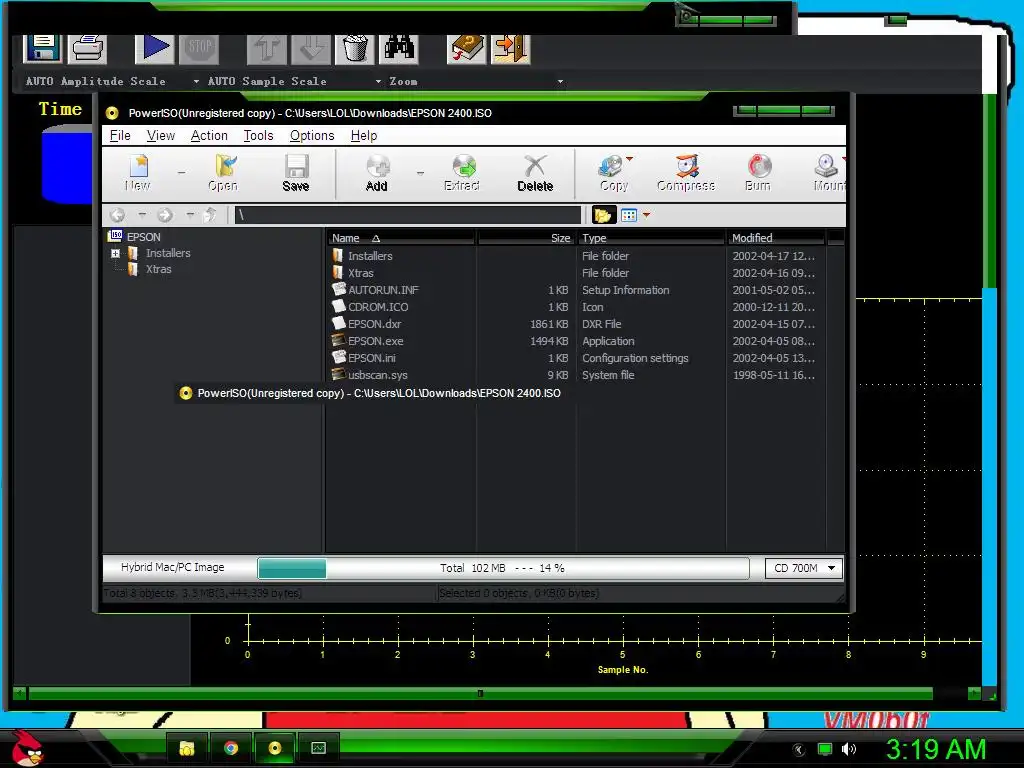Image resolution: width=1024 pixels, height=768 pixels.
Task: Select the EPSON.ini file
Action: pos(372,358)
